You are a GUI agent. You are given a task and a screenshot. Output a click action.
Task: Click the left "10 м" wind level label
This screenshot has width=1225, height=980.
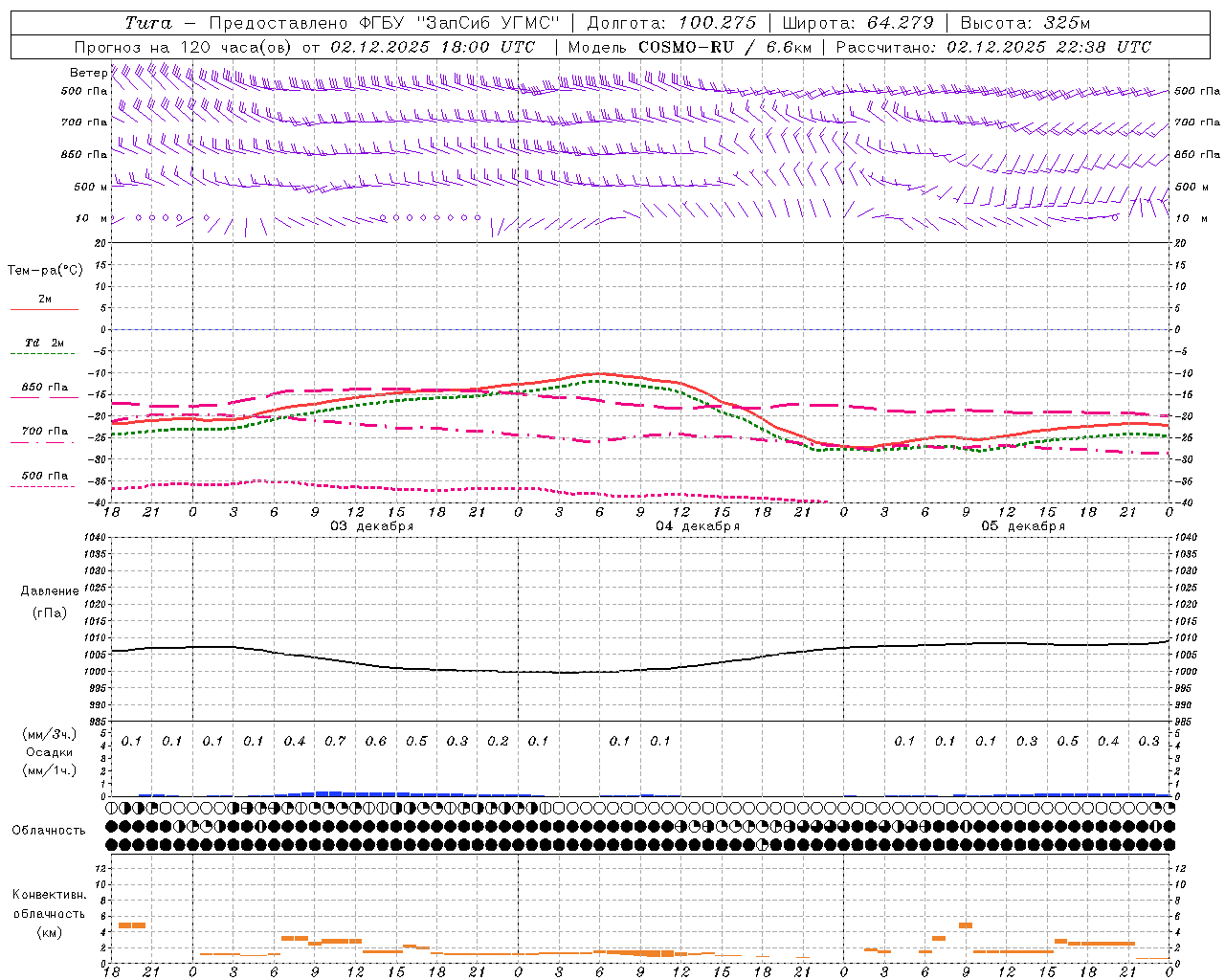tap(91, 218)
